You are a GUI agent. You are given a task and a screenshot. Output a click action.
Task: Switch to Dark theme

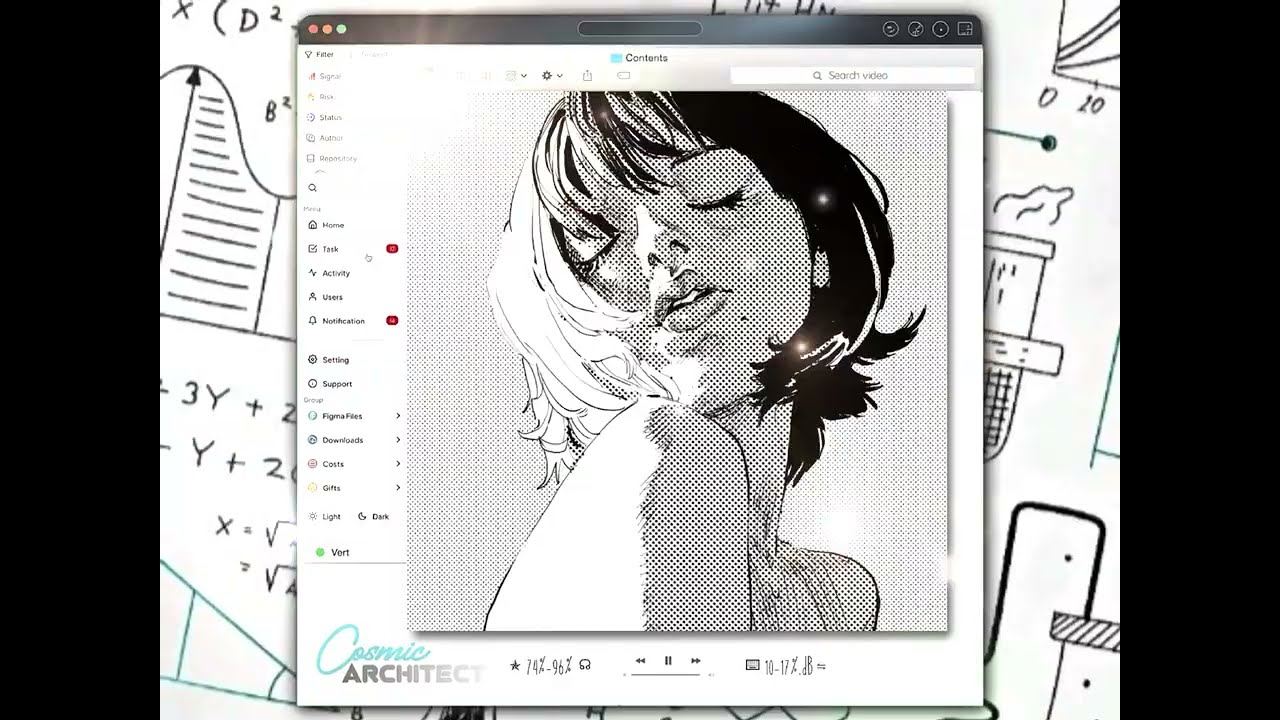pyautogui.click(x=374, y=517)
